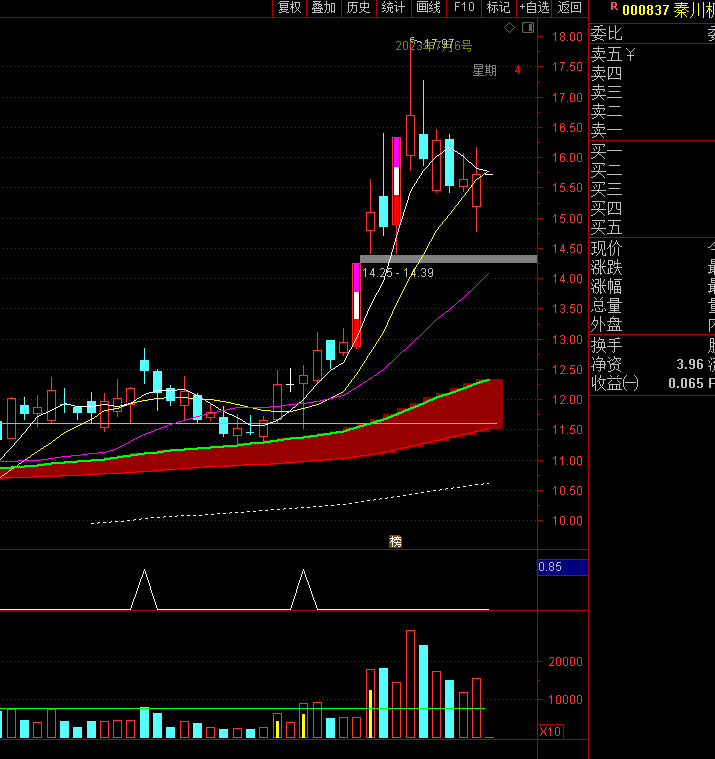Click the 标记 mark button
Screen dimensions: 715x759
click(499, 7)
